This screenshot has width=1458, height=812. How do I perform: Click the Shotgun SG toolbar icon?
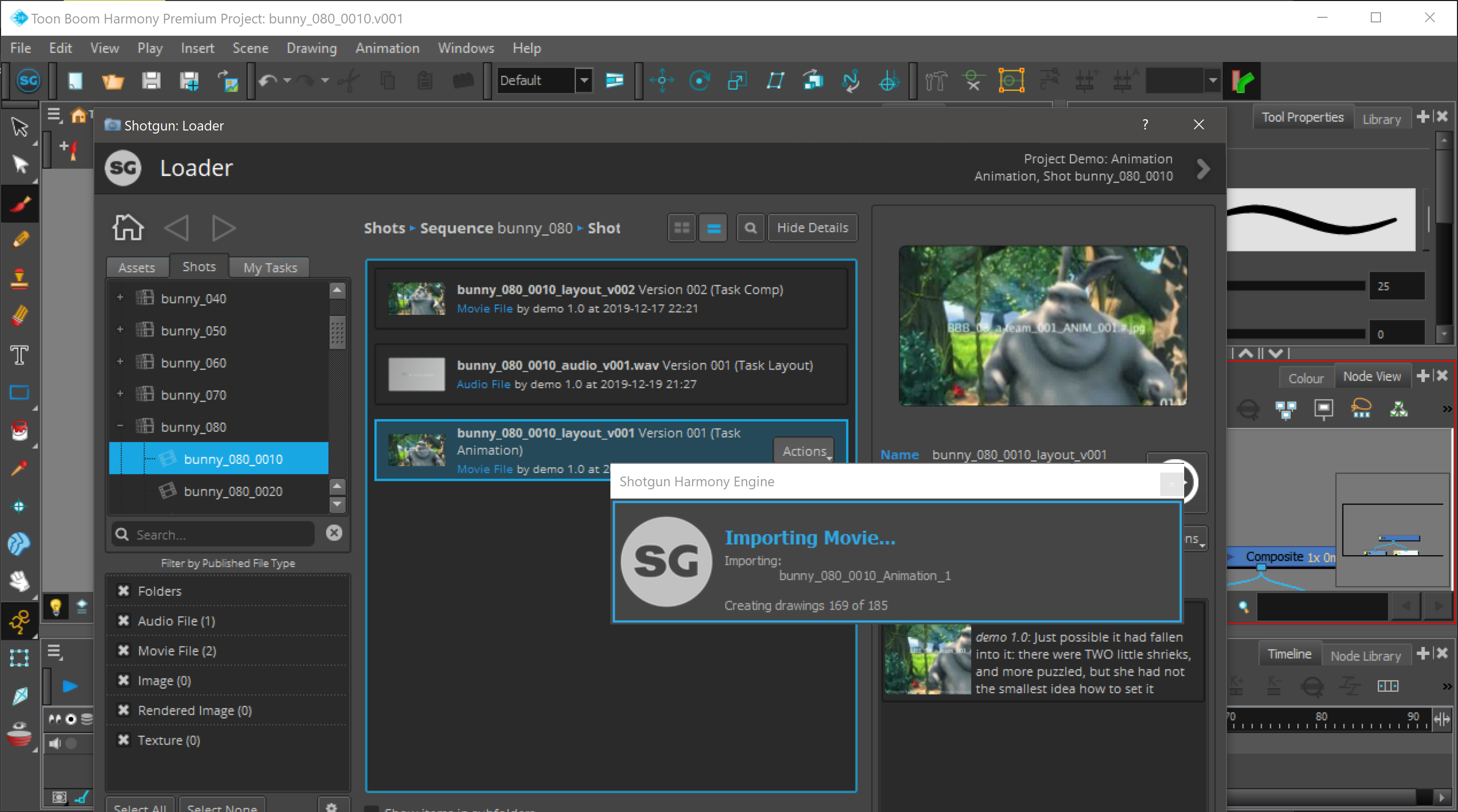point(28,81)
